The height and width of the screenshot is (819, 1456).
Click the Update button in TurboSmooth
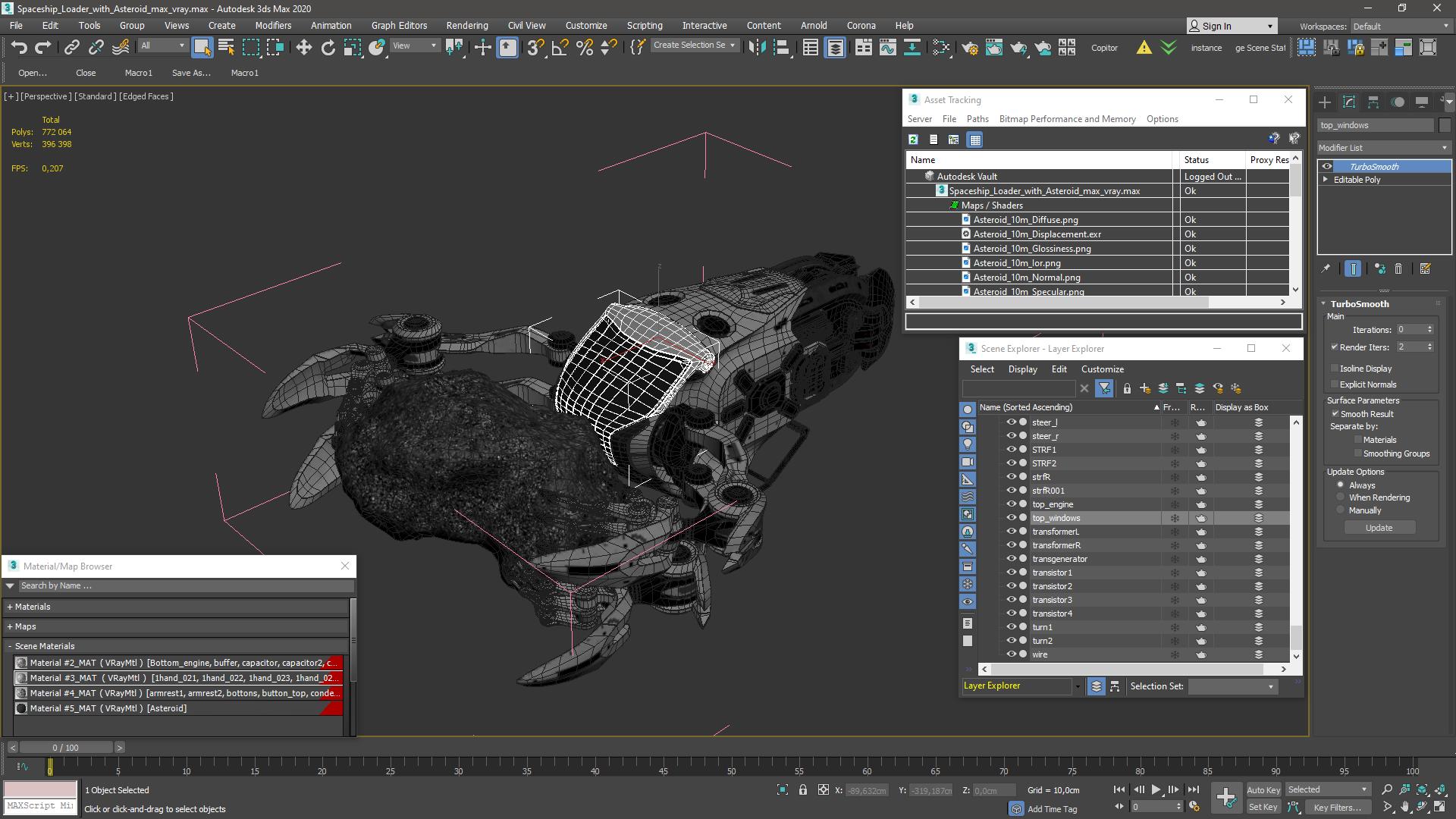point(1379,528)
